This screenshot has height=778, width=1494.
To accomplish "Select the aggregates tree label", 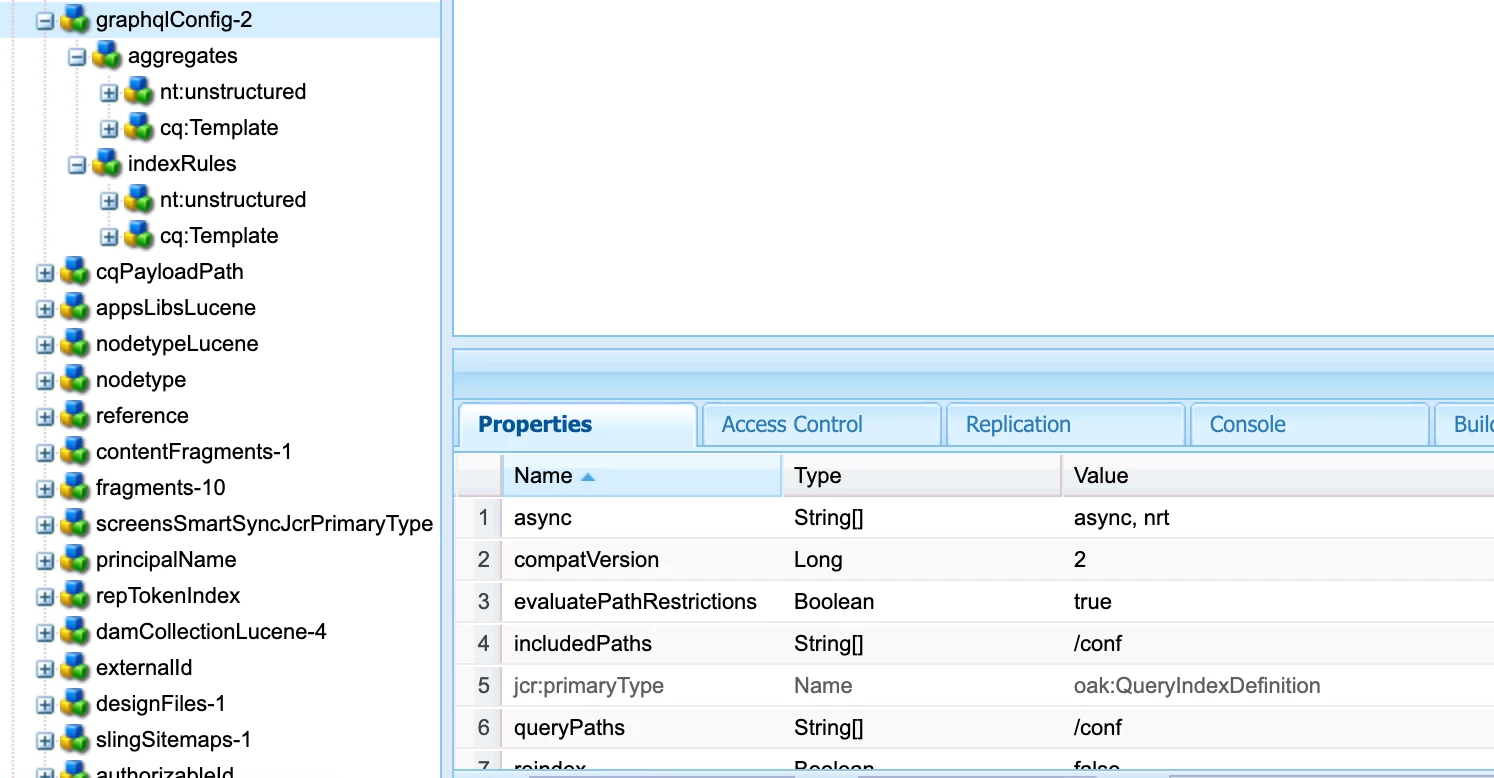I will 183,56.
